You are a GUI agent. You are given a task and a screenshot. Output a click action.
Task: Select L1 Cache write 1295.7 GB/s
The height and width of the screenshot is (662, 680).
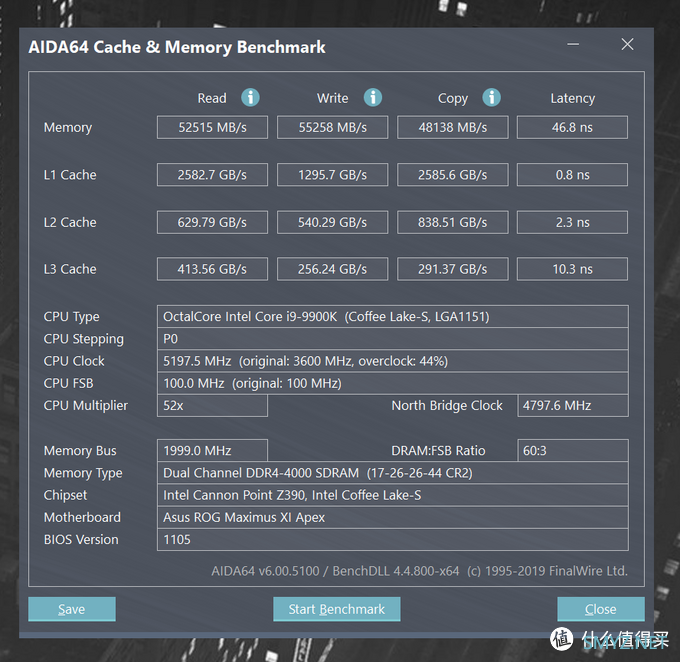pyautogui.click(x=333, y=174)
